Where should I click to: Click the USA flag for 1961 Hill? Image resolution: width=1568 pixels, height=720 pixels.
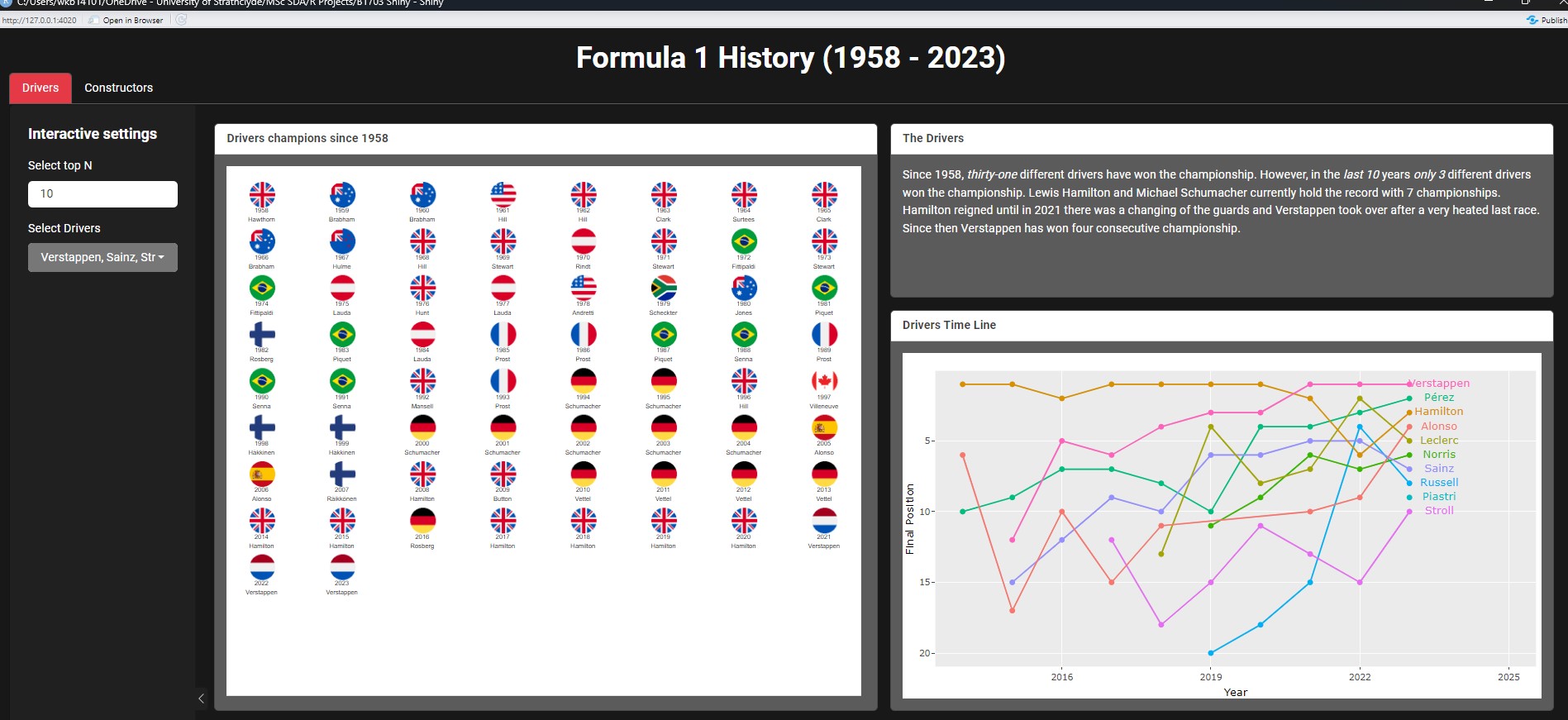tap(503, 194)
